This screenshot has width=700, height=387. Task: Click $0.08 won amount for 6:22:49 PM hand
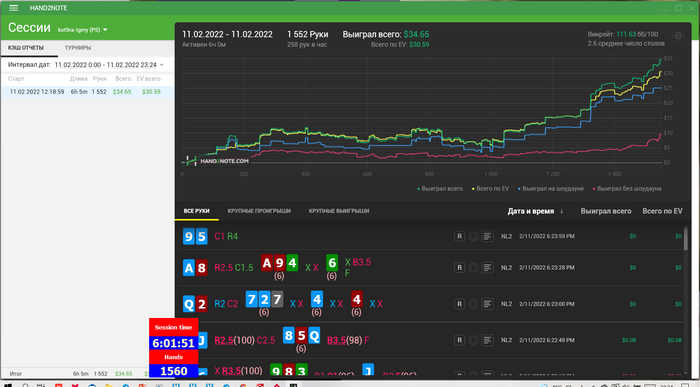[x=629, y=340]
